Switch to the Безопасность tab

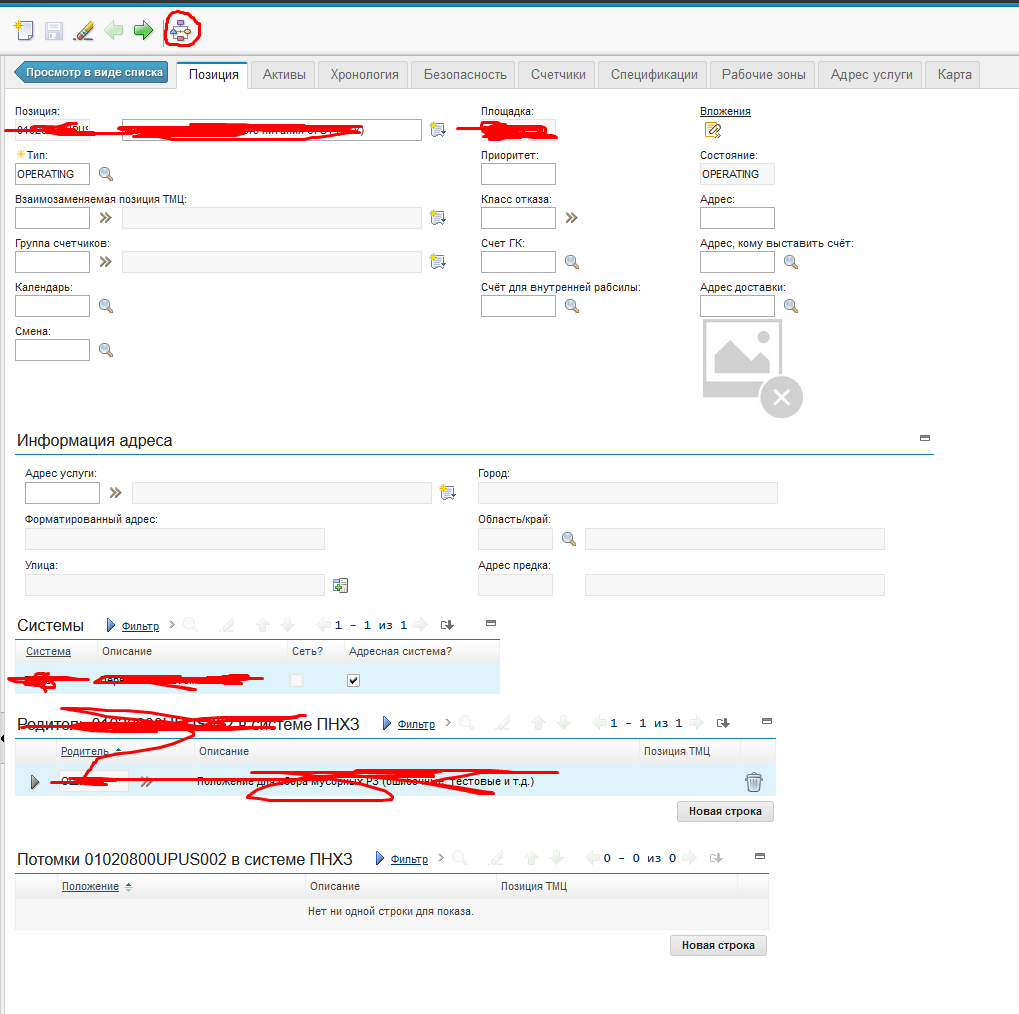pyautogui.click(x=465, y=75)
